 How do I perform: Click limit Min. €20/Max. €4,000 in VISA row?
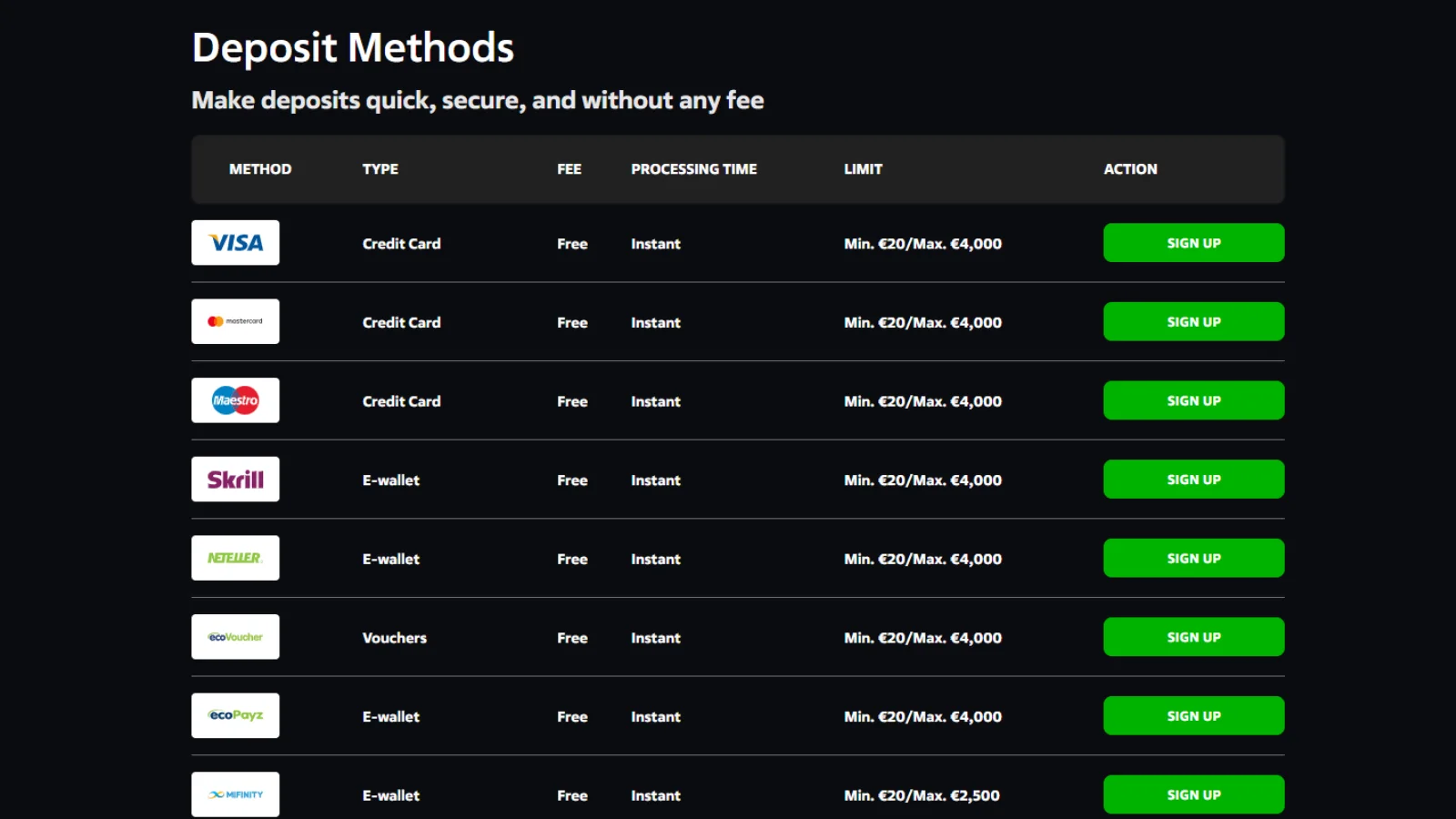923,244
